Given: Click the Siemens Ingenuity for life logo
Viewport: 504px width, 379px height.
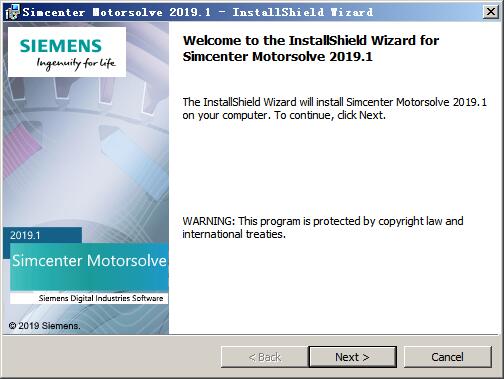Looking at the screenshot, I should [x=67, y=52].
